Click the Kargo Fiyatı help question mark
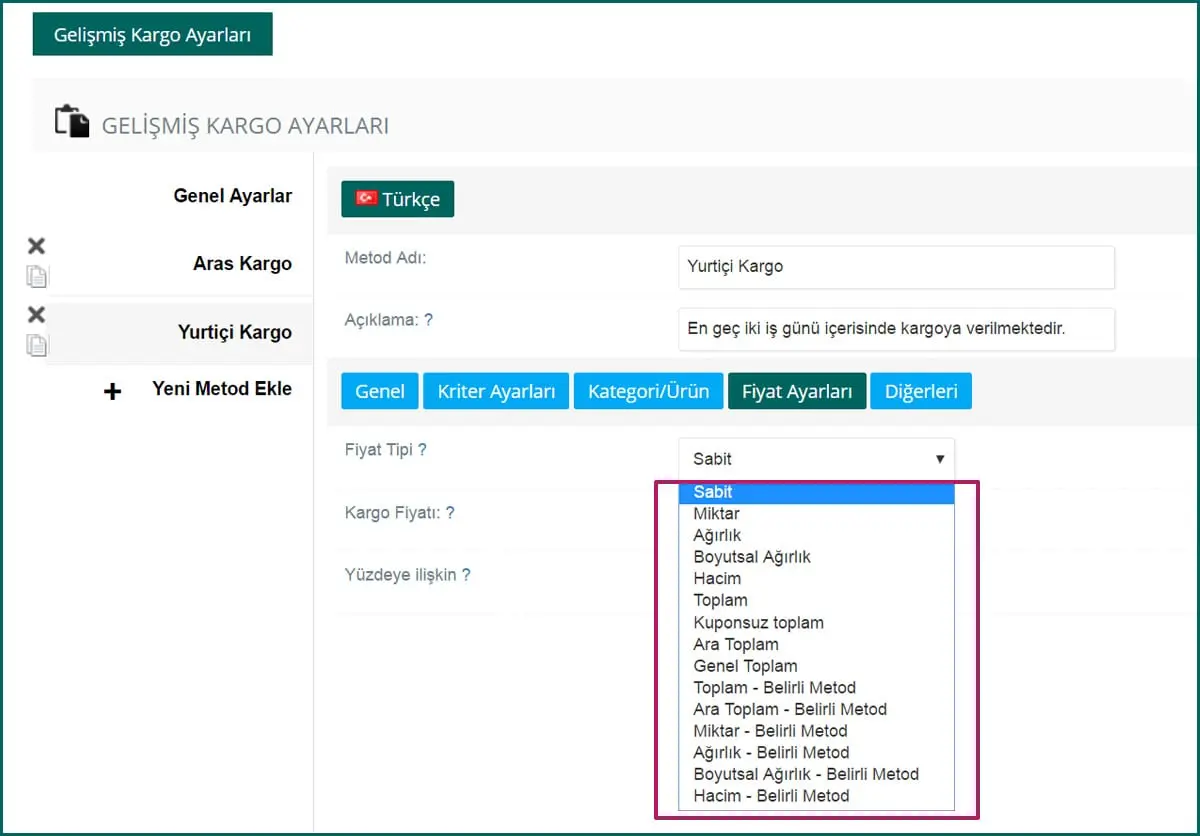The height and width of the screenshot is (836, 1200). [x=450, y=513]
